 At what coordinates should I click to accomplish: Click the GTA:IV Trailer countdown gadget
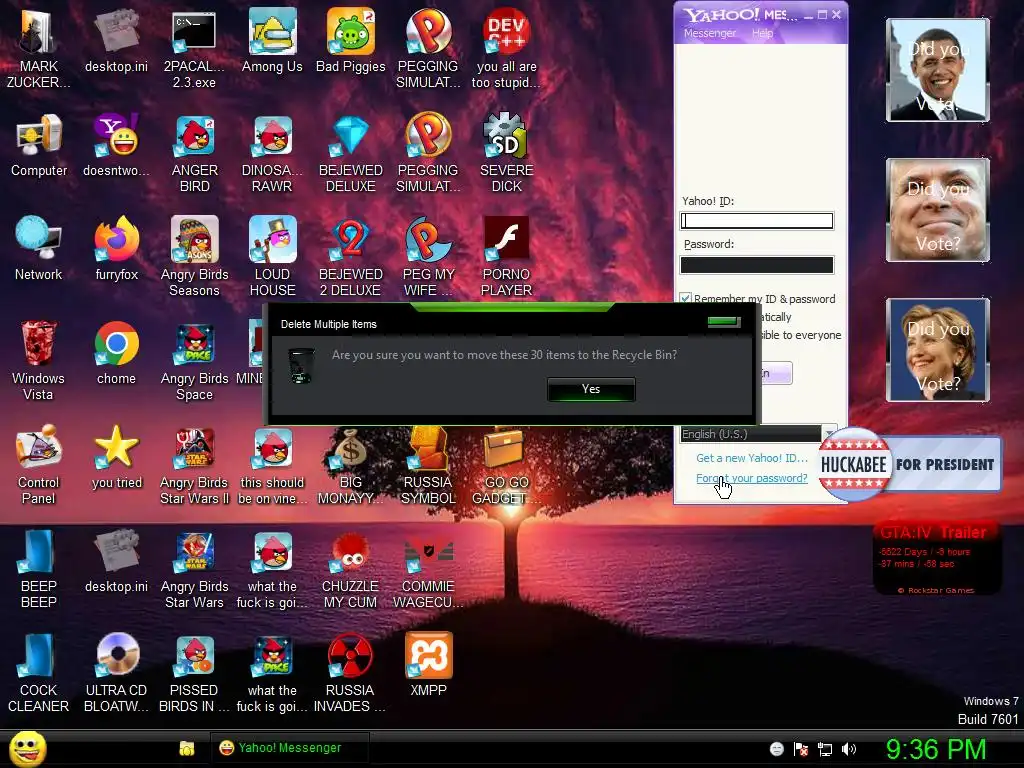(936, 558)
